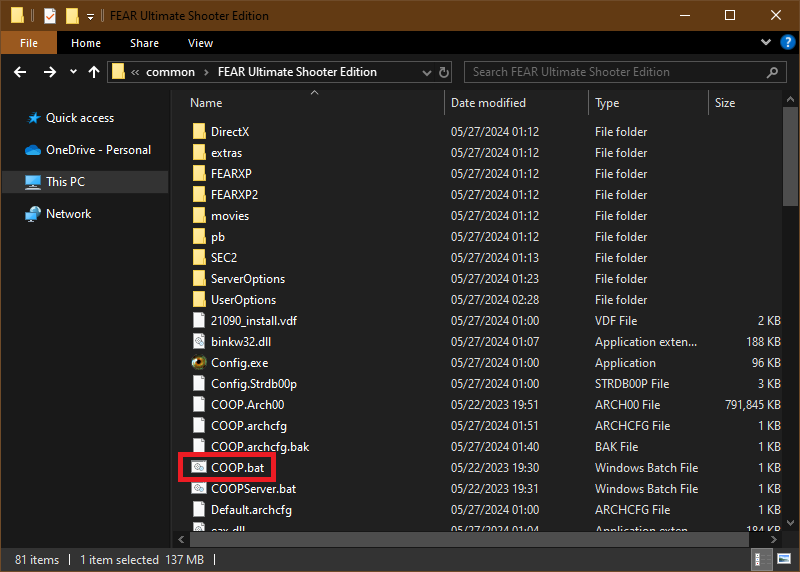Select OneDrive - Personal in navigation pane
Viewport: 800px width, 572px height.
tap(98, 150)
